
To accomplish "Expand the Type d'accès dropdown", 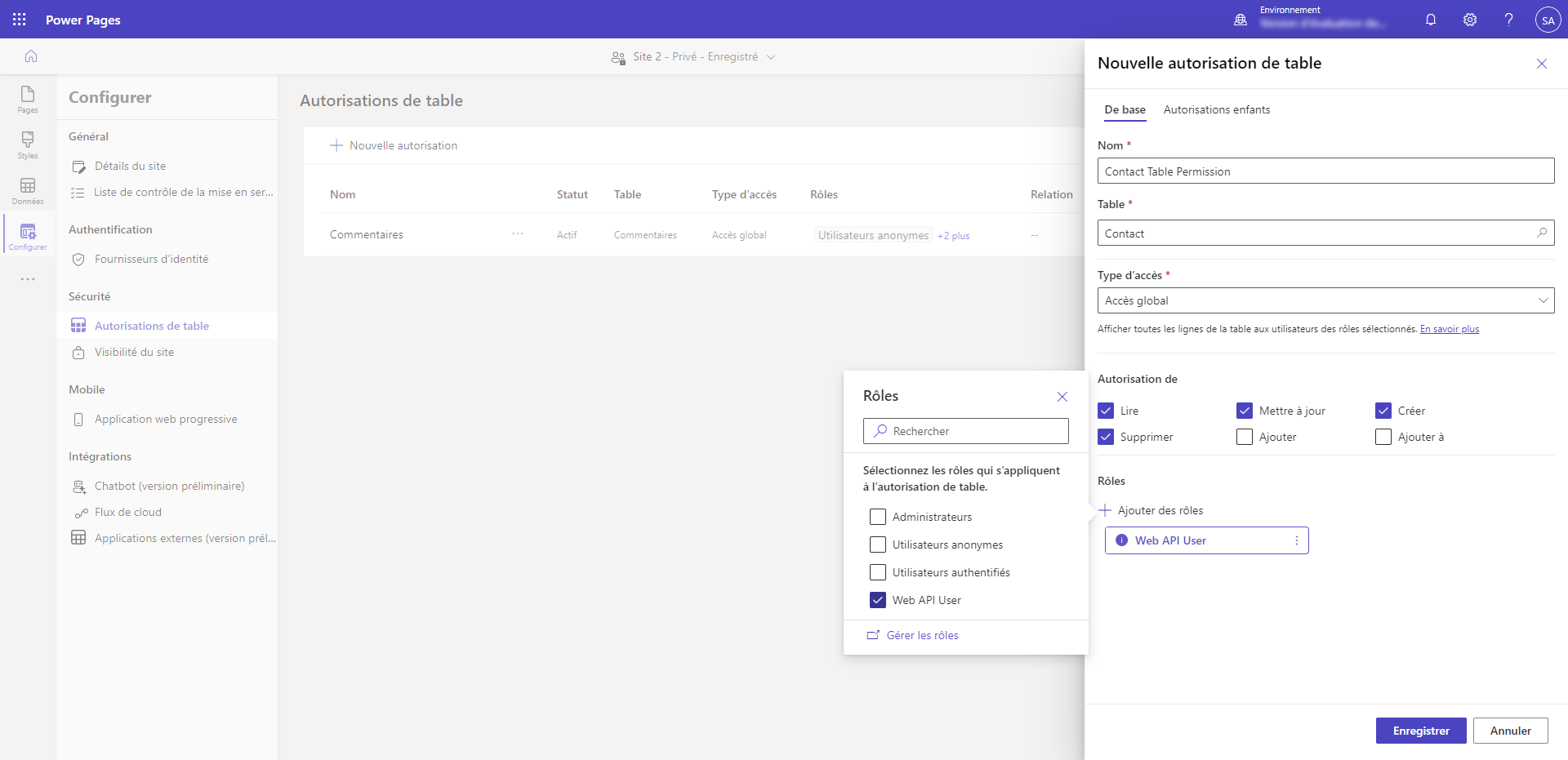I will coord(1325,300).
